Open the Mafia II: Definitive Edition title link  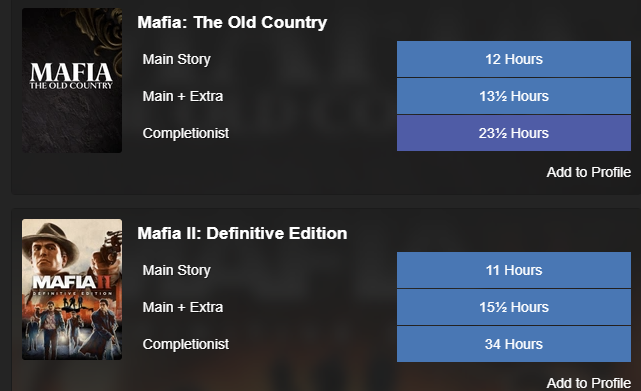242,234
